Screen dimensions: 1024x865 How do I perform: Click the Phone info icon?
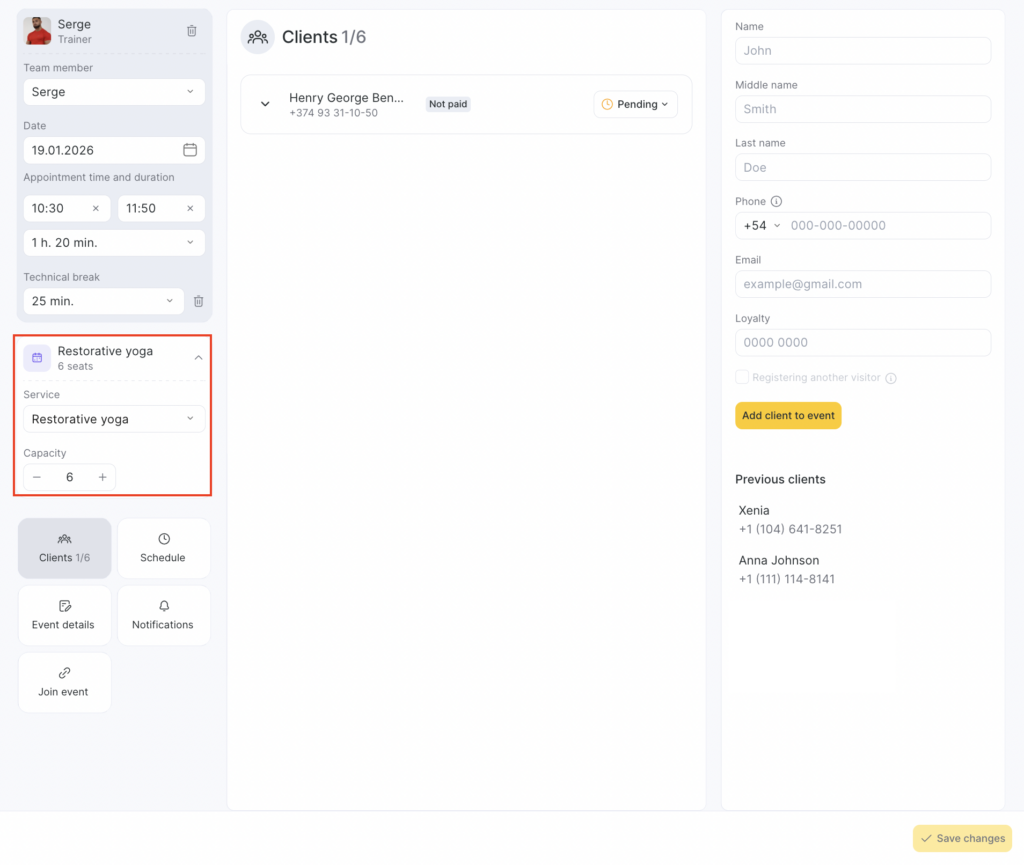tap(777, 201)
